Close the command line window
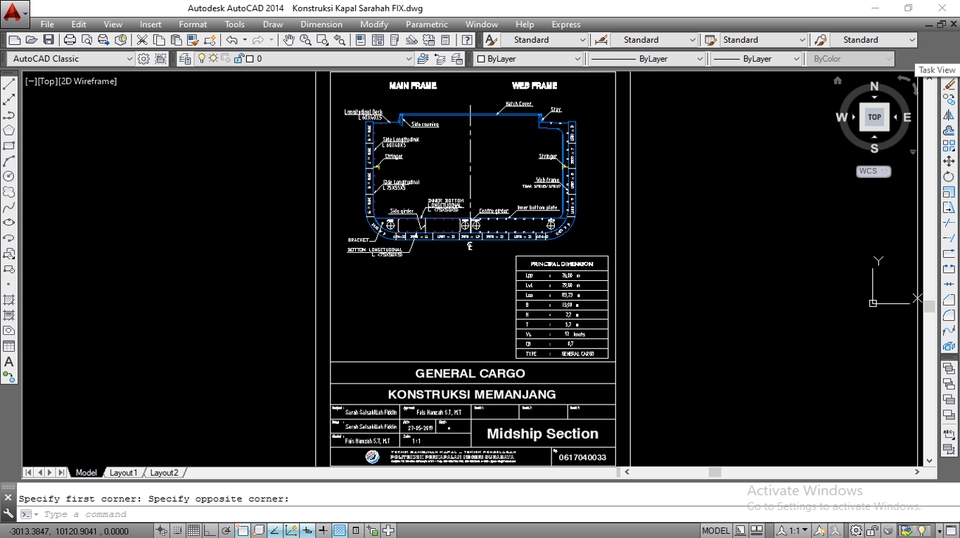 (8, 498)
